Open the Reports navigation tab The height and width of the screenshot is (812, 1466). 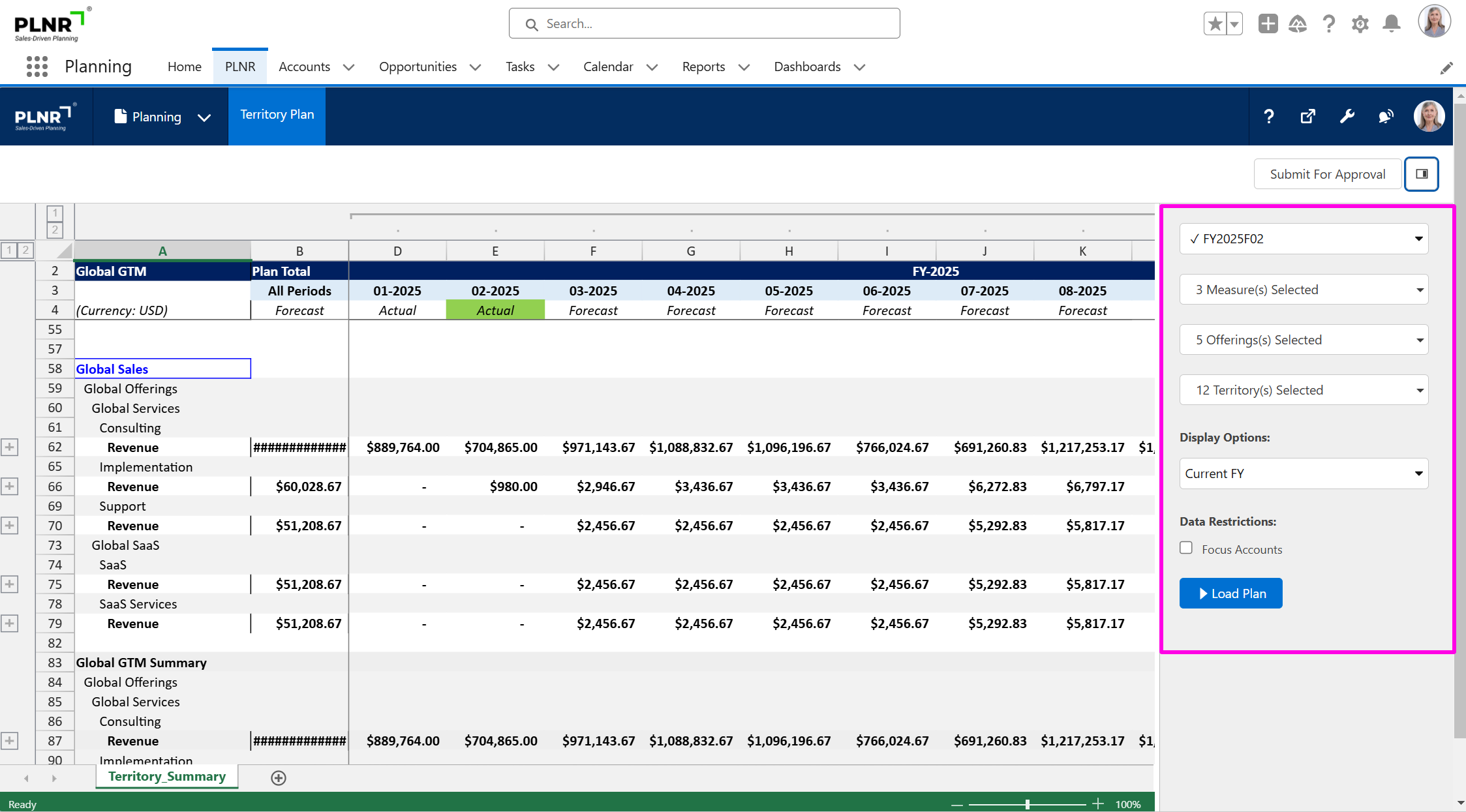coord(703,67)
